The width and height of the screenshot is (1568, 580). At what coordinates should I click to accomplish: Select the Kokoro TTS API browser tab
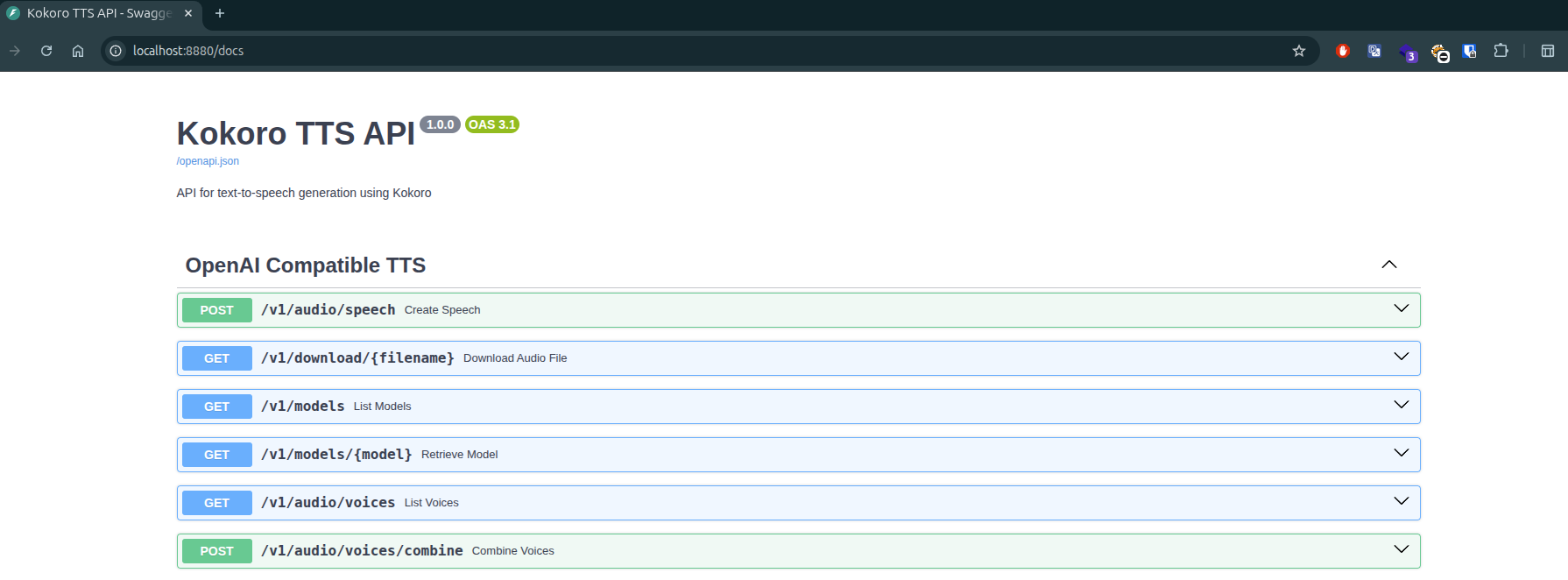tap(98, 13)
